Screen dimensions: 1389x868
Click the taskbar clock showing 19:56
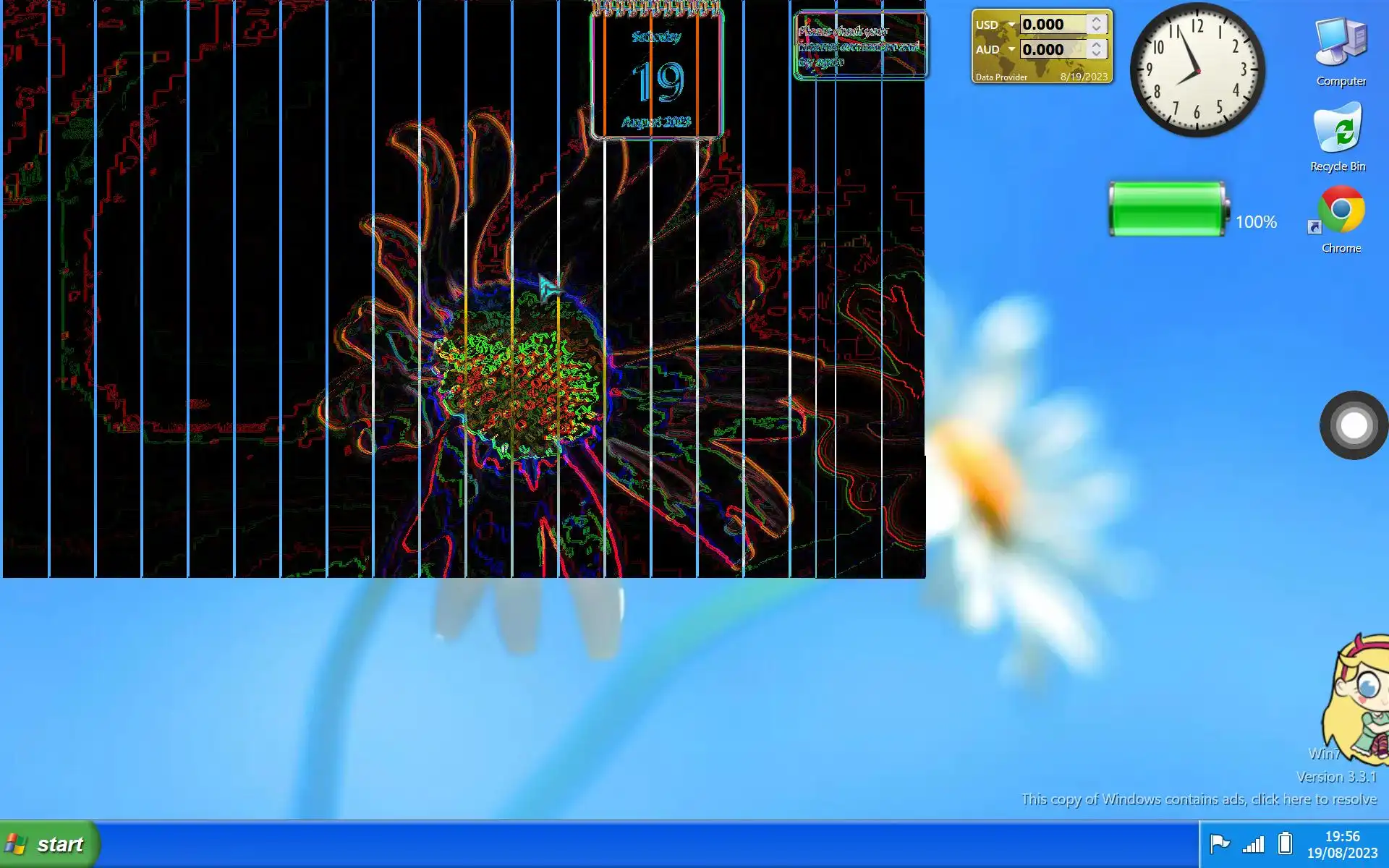pyautogui.click(x=1341, y=844)
